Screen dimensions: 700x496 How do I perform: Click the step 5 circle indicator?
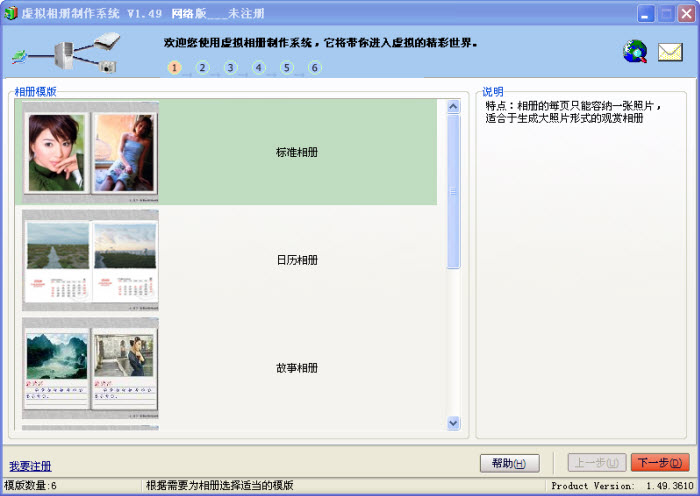287,68
